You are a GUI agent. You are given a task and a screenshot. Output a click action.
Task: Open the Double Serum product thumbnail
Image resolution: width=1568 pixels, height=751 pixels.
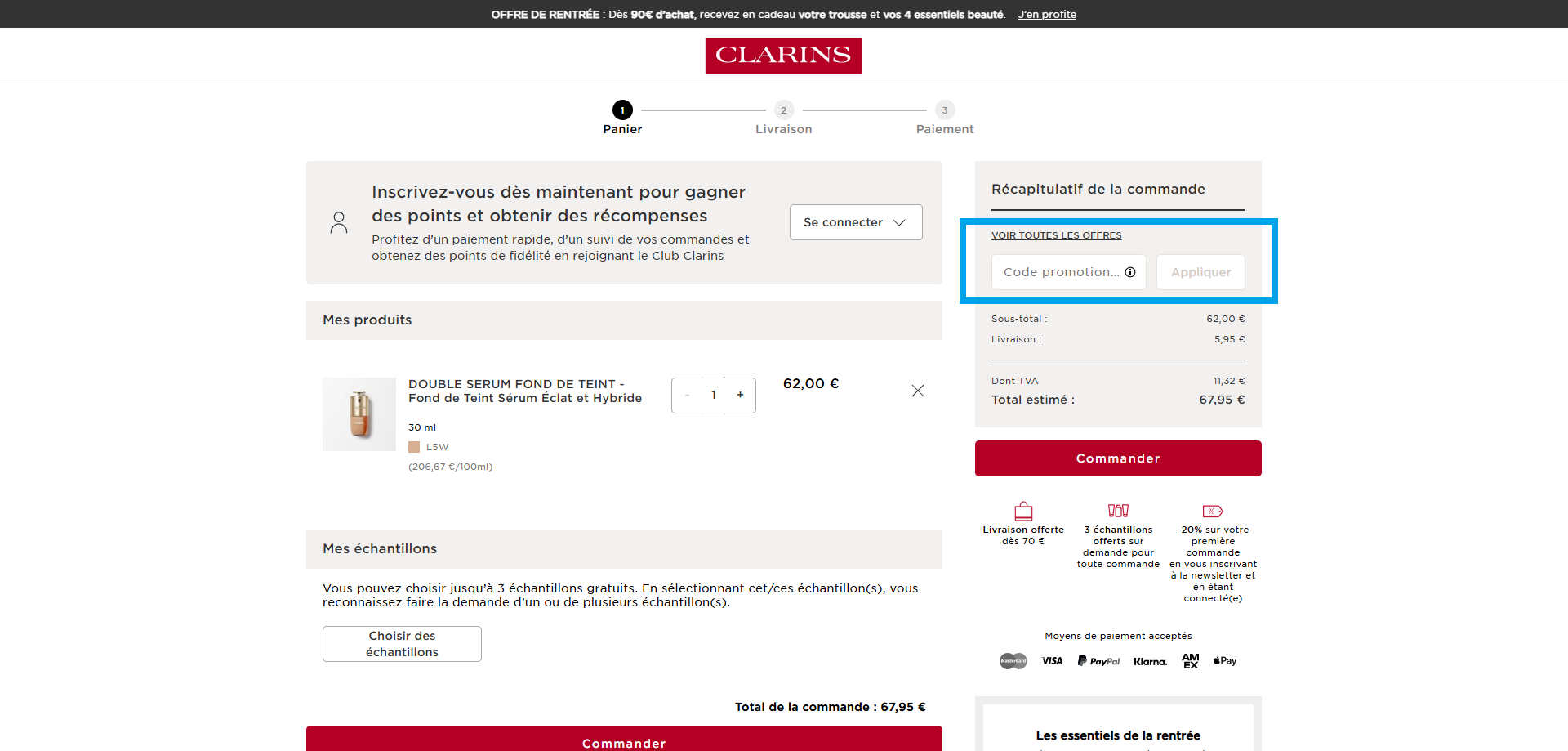[x=359, y=414]
